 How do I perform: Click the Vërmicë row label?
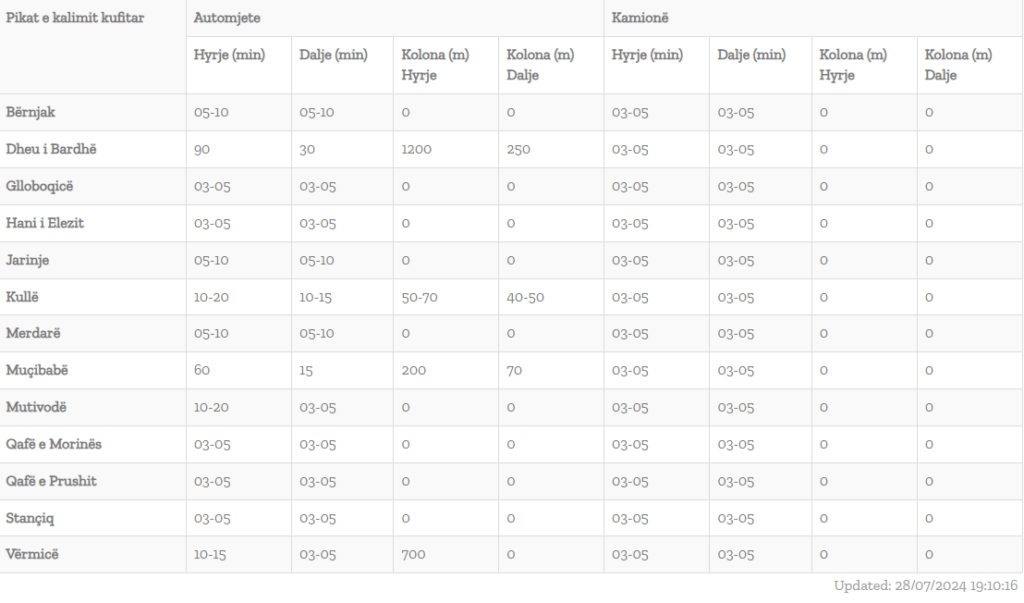coord(32,554)
